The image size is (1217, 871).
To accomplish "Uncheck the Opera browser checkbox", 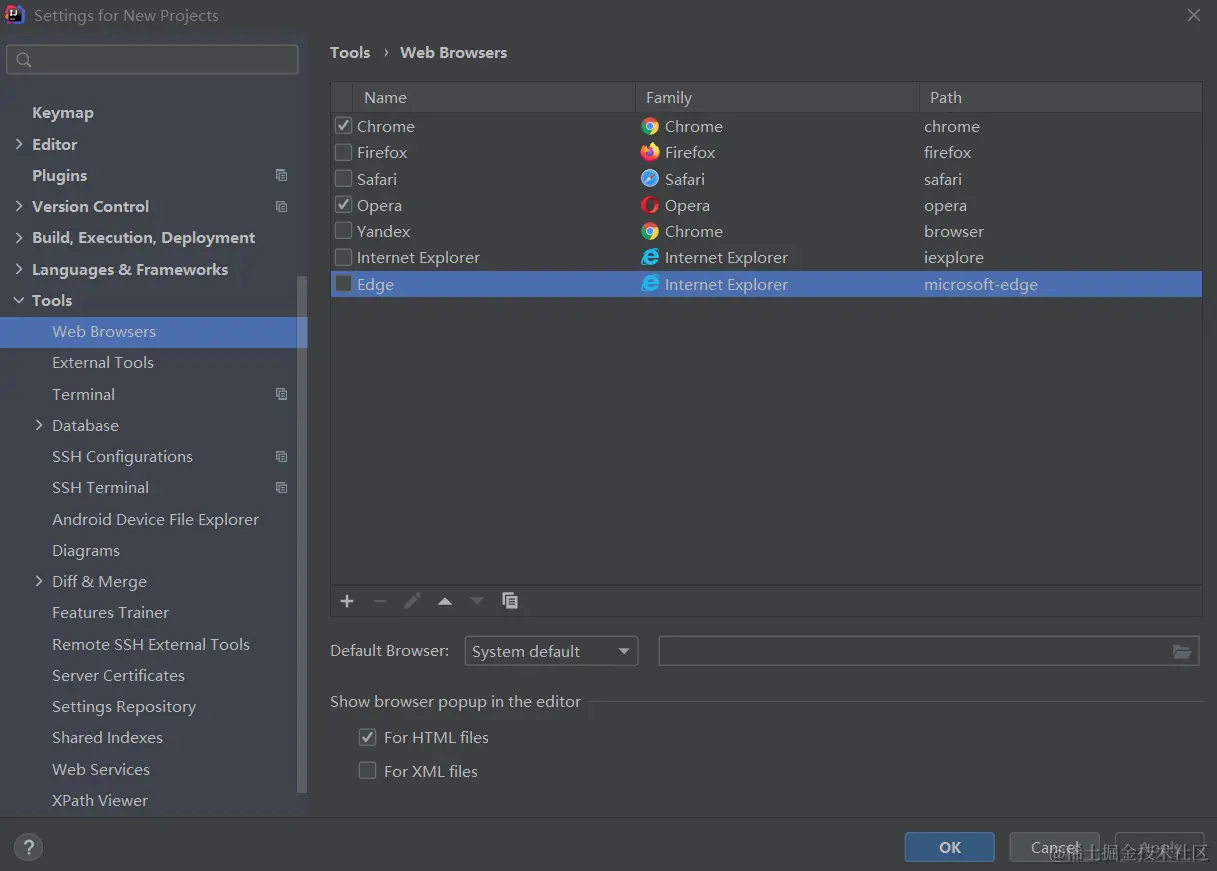I will (x=343, y=205).
